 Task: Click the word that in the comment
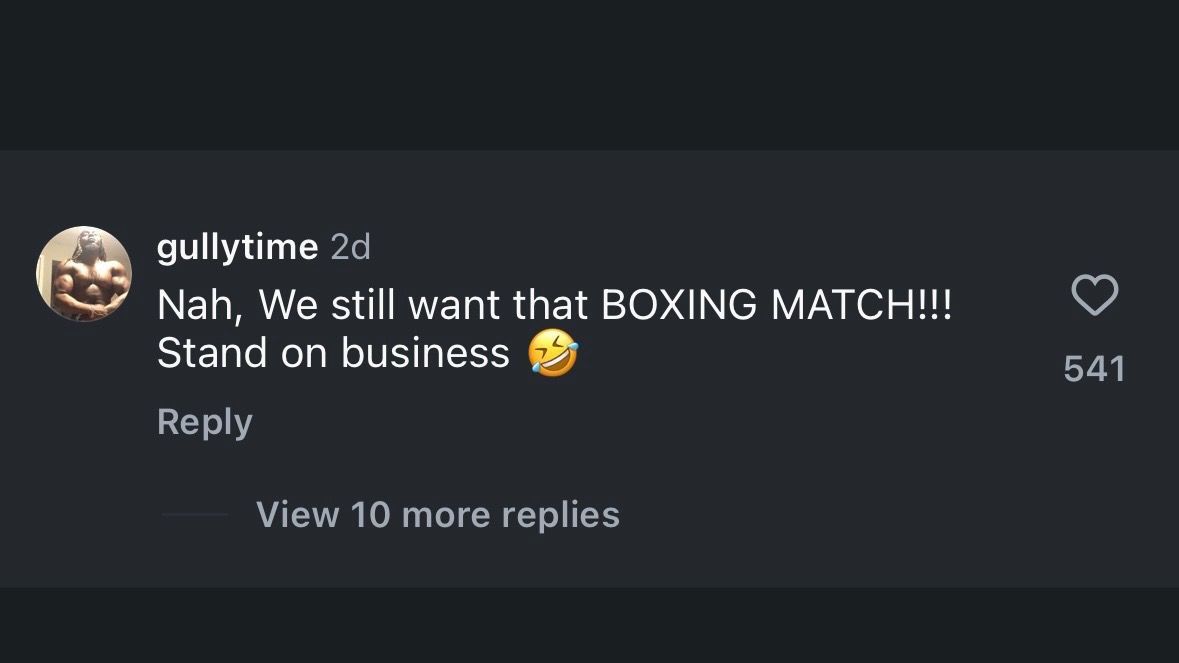point(551,306)
